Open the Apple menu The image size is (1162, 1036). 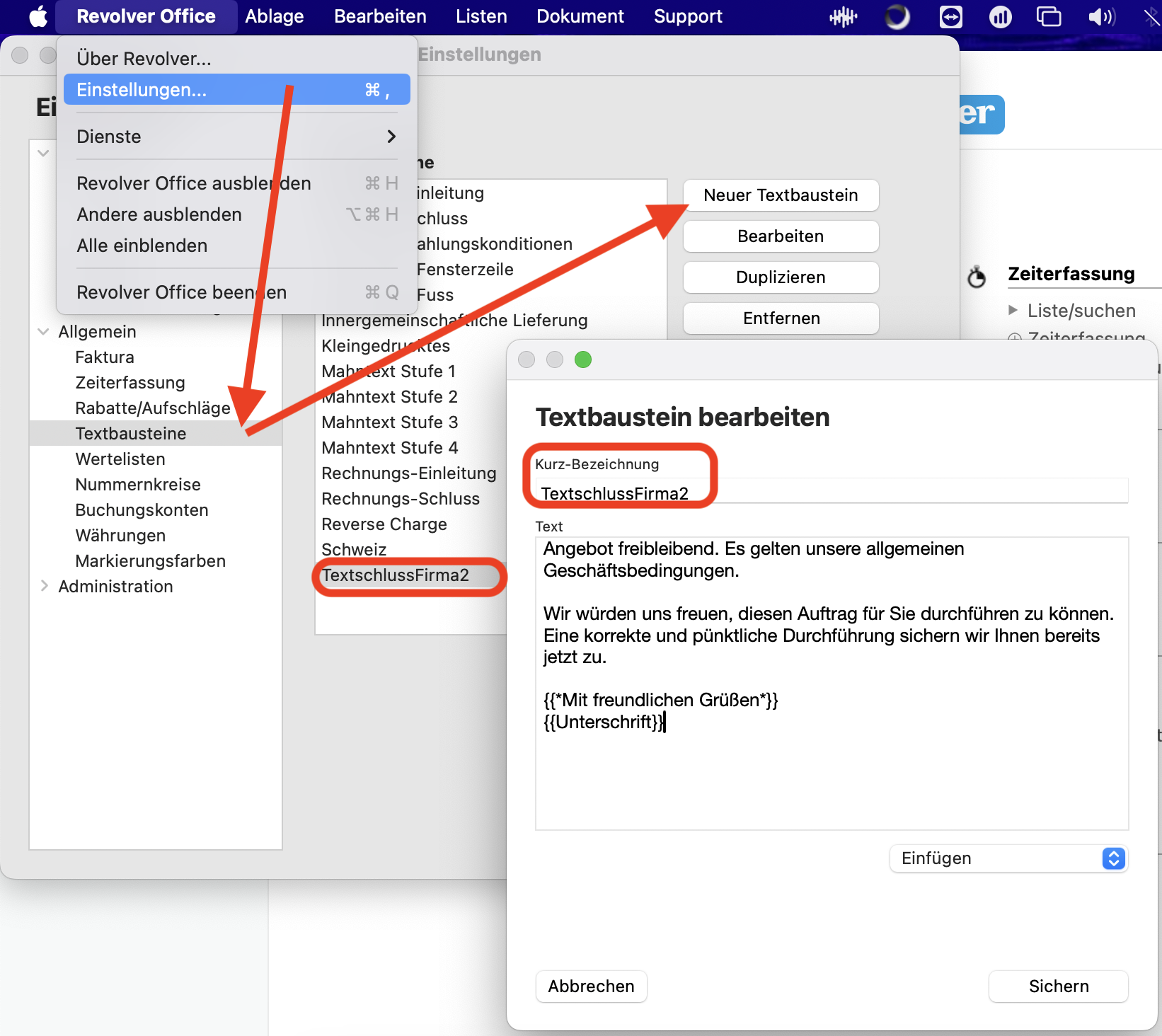(38, 16)
